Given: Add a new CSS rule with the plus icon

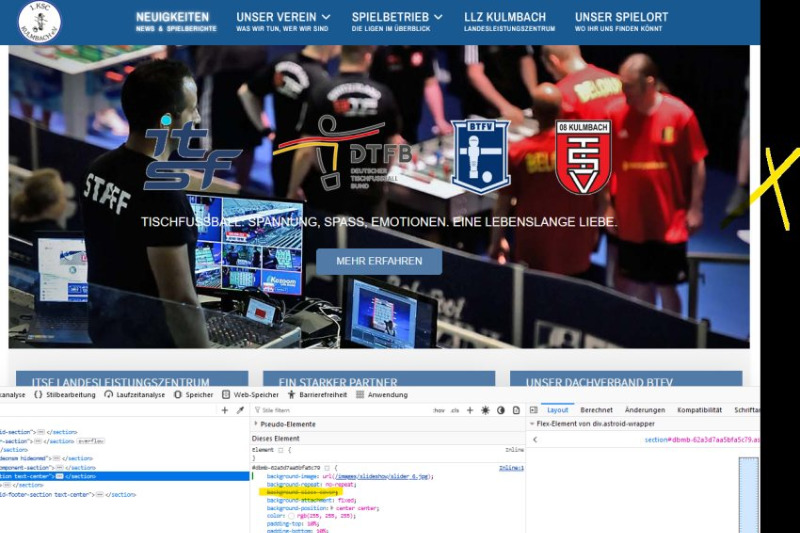Looking at the screenshot, I should coord(470,410).
